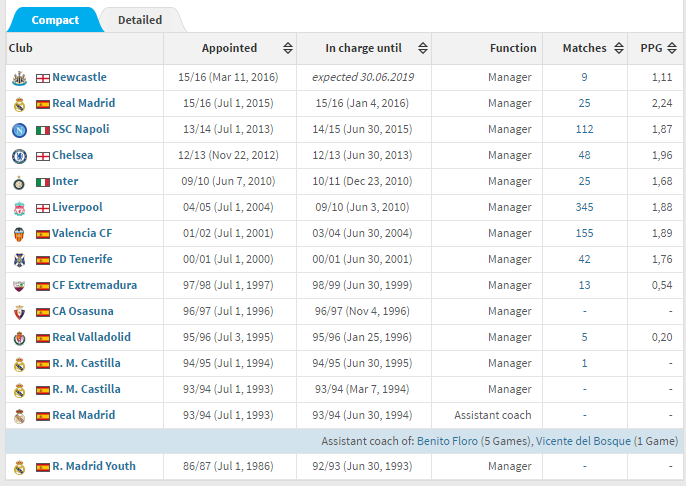Click the R. Madrid Youth crest icon
Viewport: 686px width, 486px height.
(19, 467)
